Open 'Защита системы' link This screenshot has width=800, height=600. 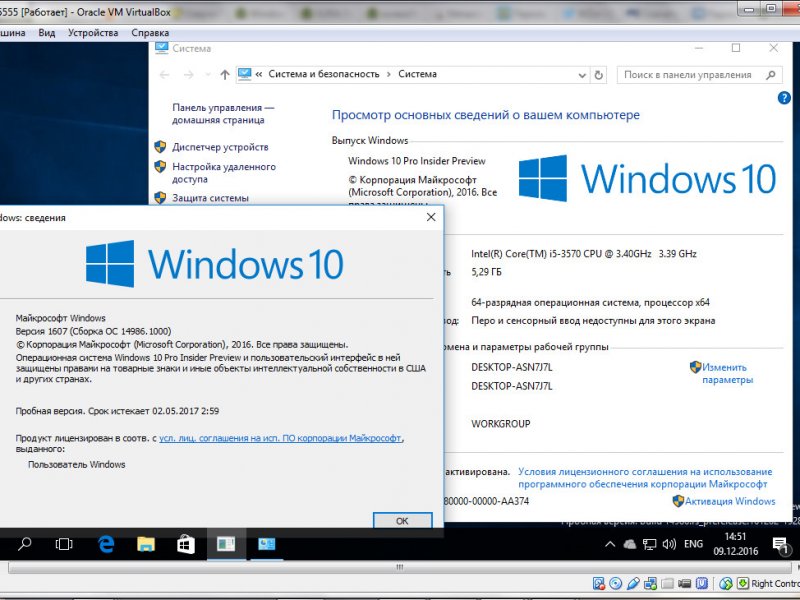click(210, 198)
